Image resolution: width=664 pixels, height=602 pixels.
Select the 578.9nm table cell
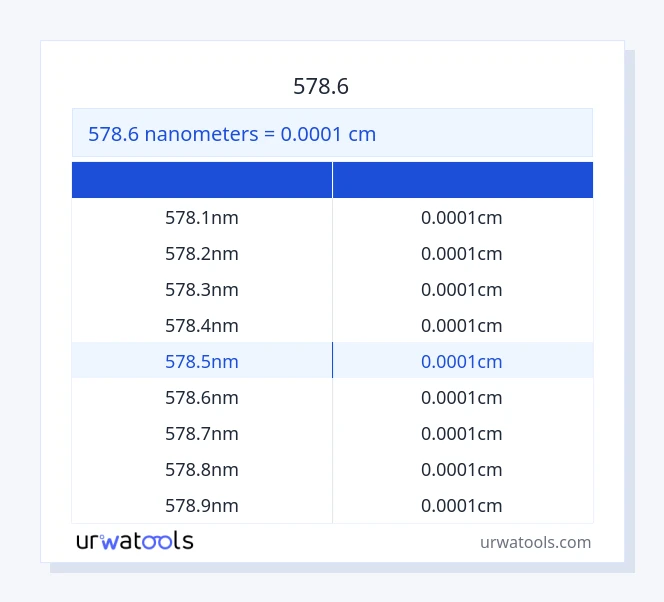click(x=202, y=505)
